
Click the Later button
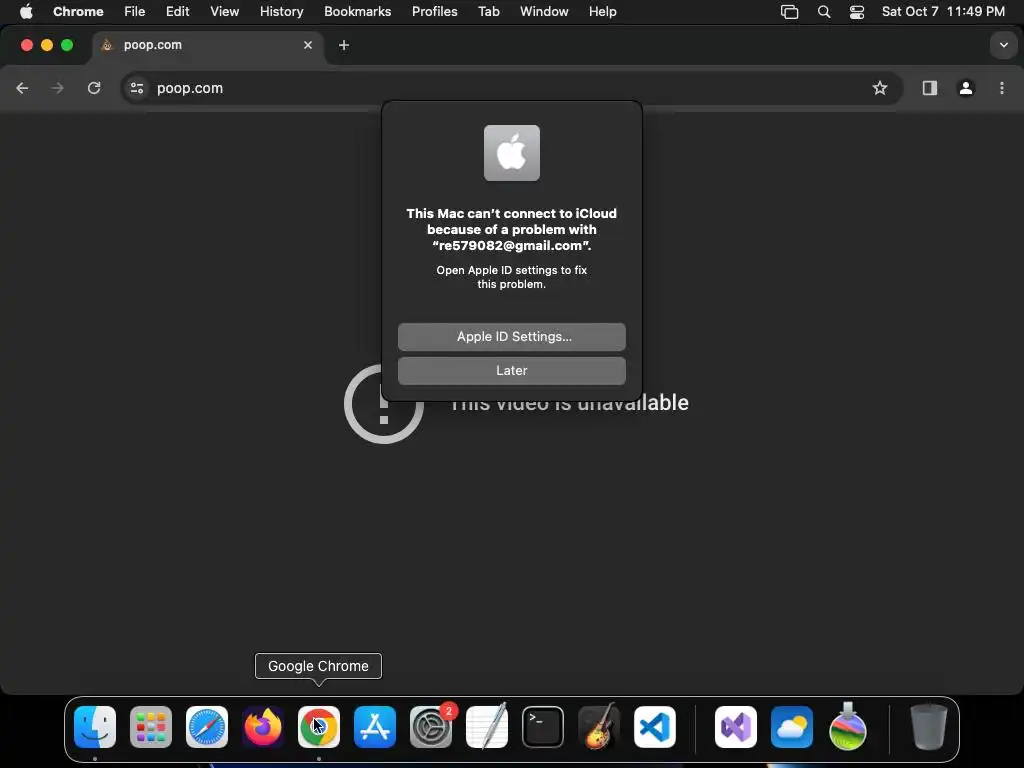pyautogui.click(x=512, y=371)
